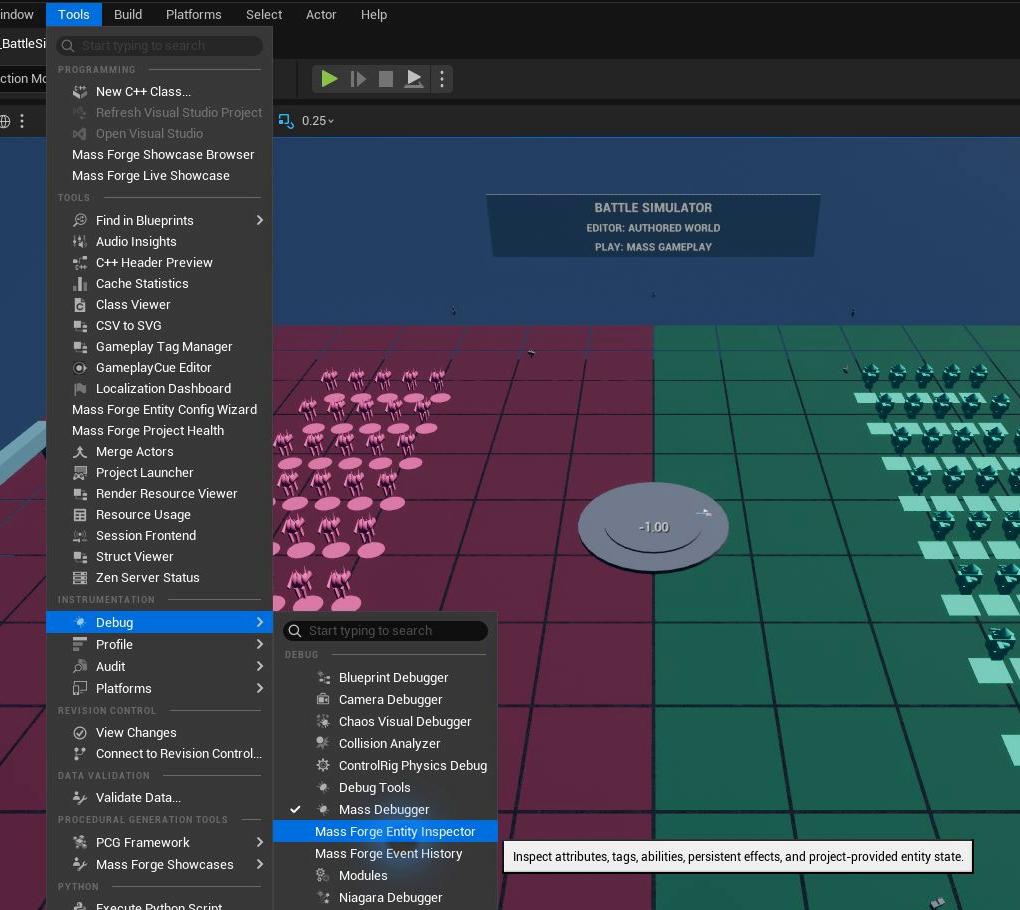Click the Stop simulation button
The width and height of the screenshot is (1020, 910).
coord(386,79)
